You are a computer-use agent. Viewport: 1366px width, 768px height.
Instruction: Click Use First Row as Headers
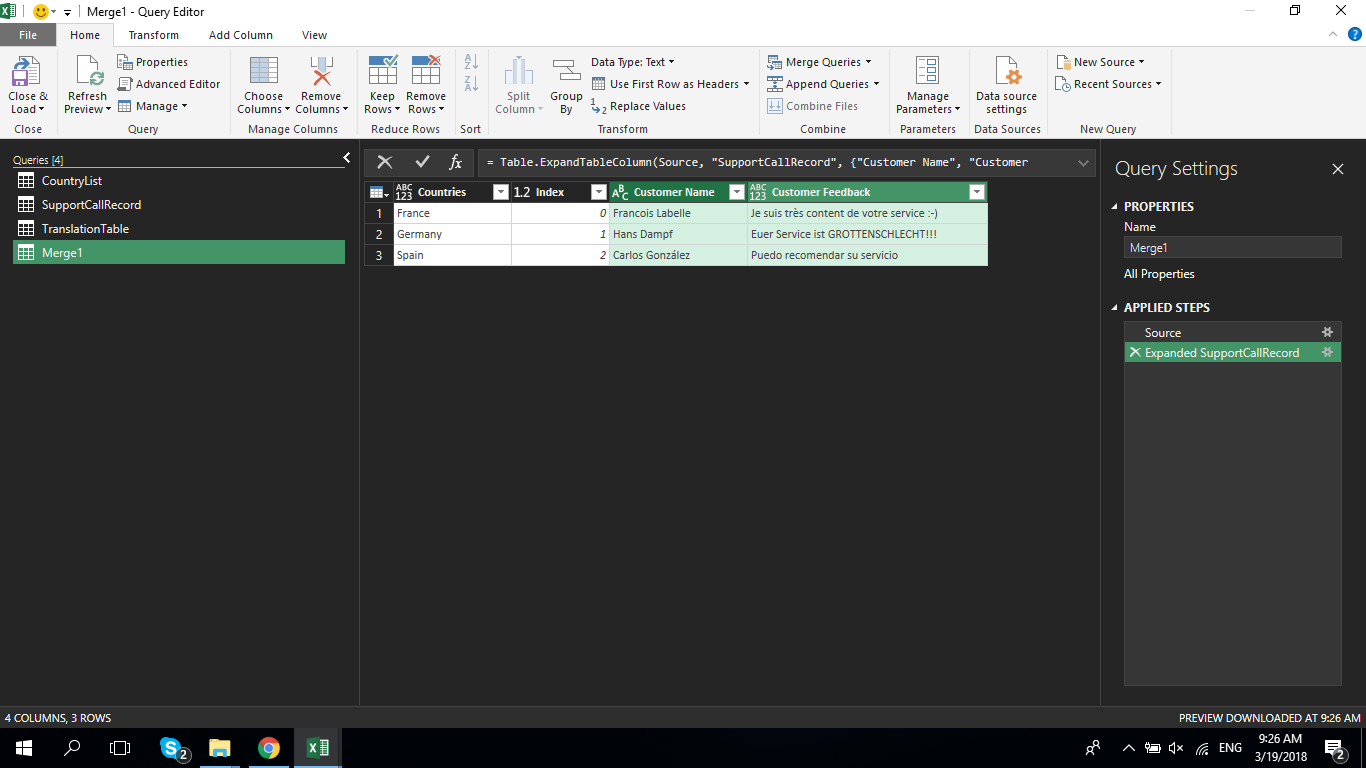(x=670, y=84)
